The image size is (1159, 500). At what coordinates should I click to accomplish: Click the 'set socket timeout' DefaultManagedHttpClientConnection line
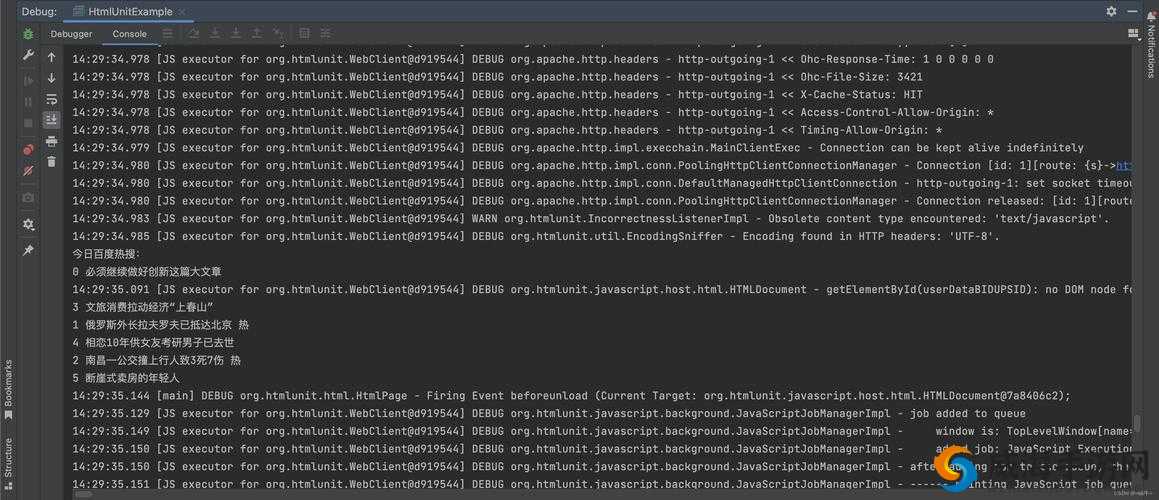602,183
